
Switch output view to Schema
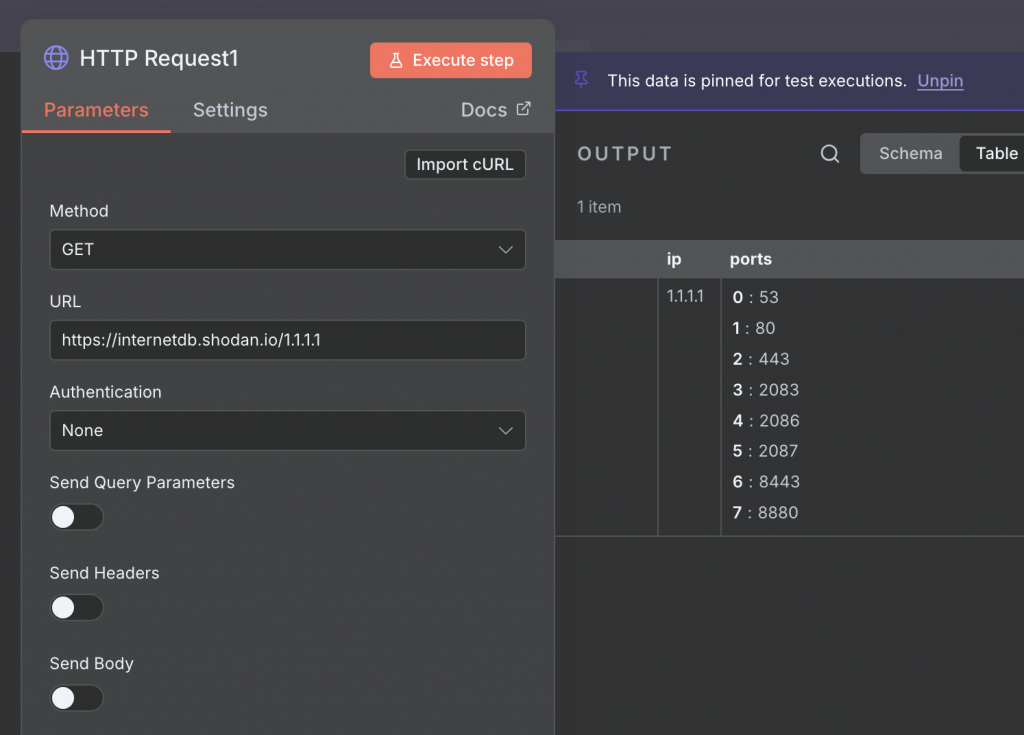[x=910, y=153]
